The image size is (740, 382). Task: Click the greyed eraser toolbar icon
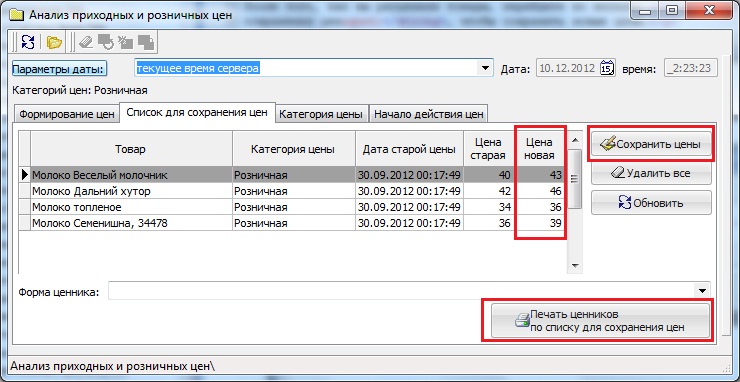click(86, 42)
